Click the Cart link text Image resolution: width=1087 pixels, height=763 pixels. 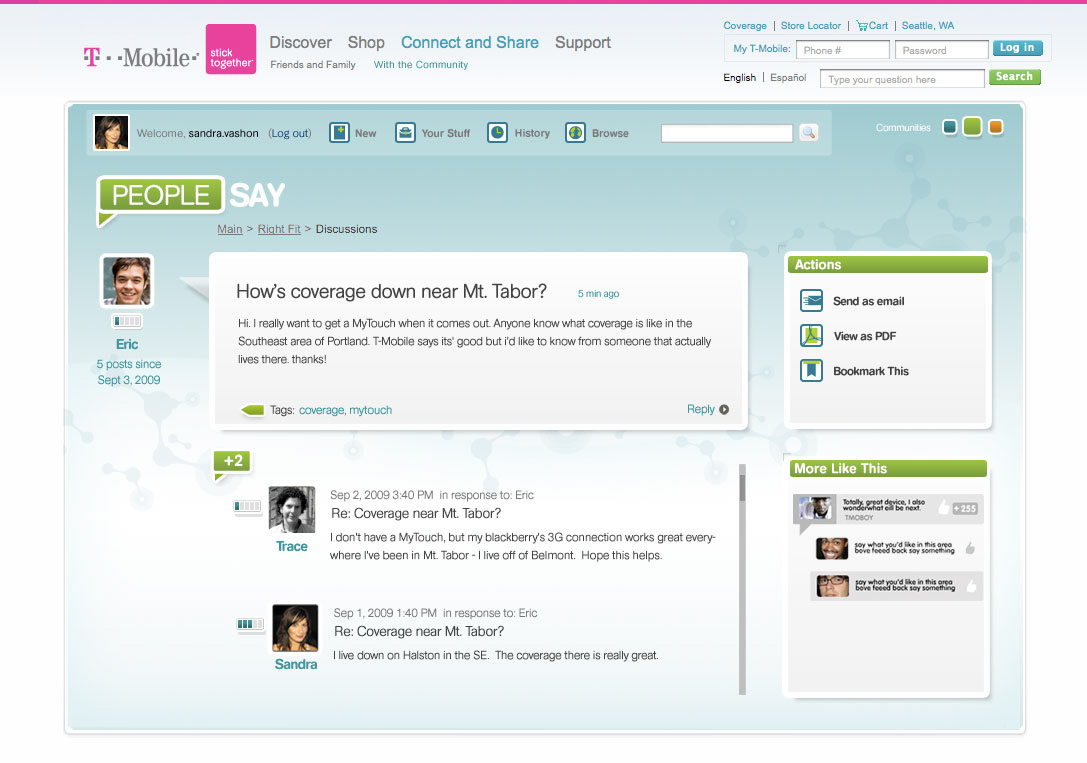(x=878, y=26)
